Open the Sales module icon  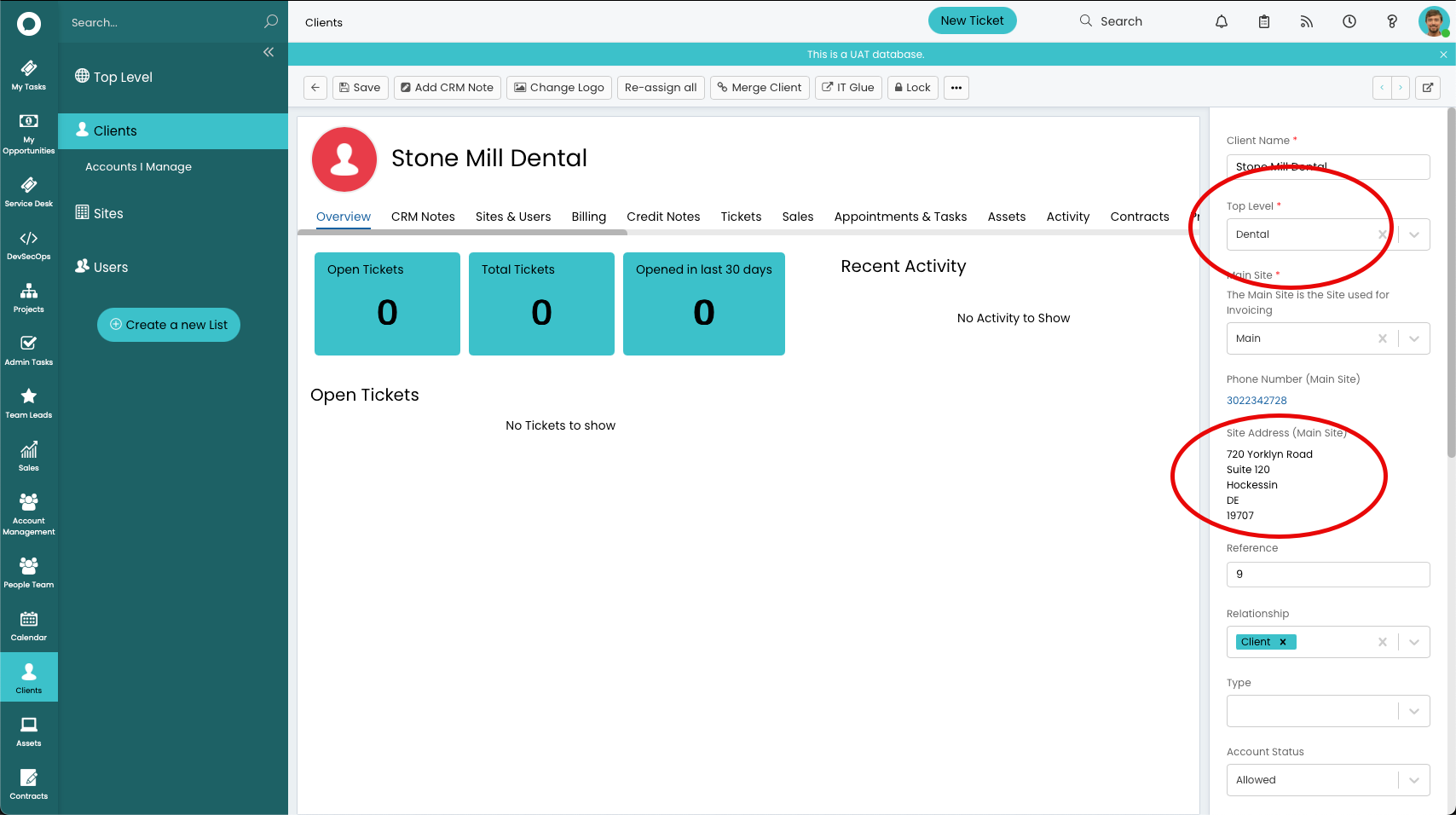pos(29,456)
